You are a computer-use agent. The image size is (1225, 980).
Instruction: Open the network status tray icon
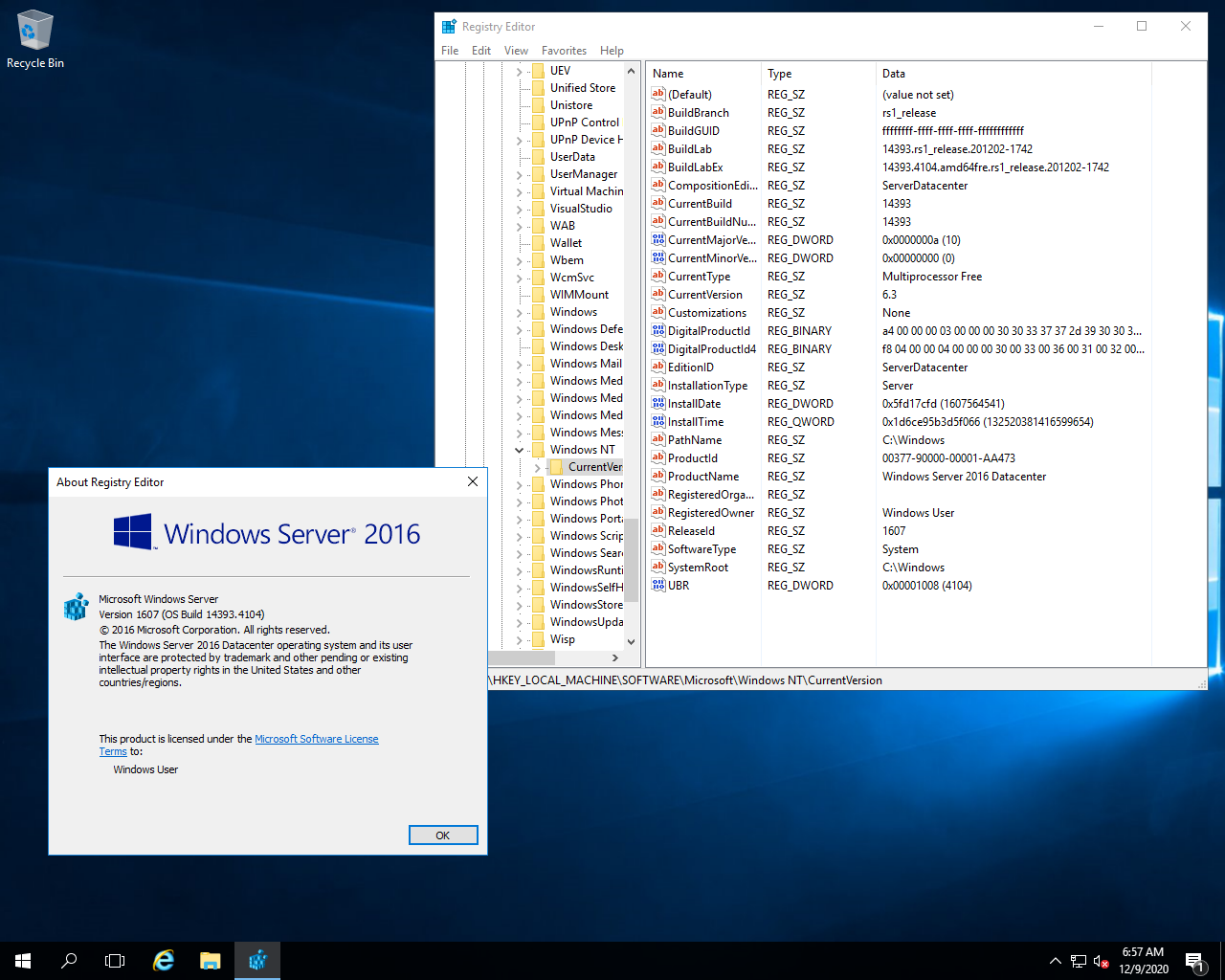pos(1079,961)
